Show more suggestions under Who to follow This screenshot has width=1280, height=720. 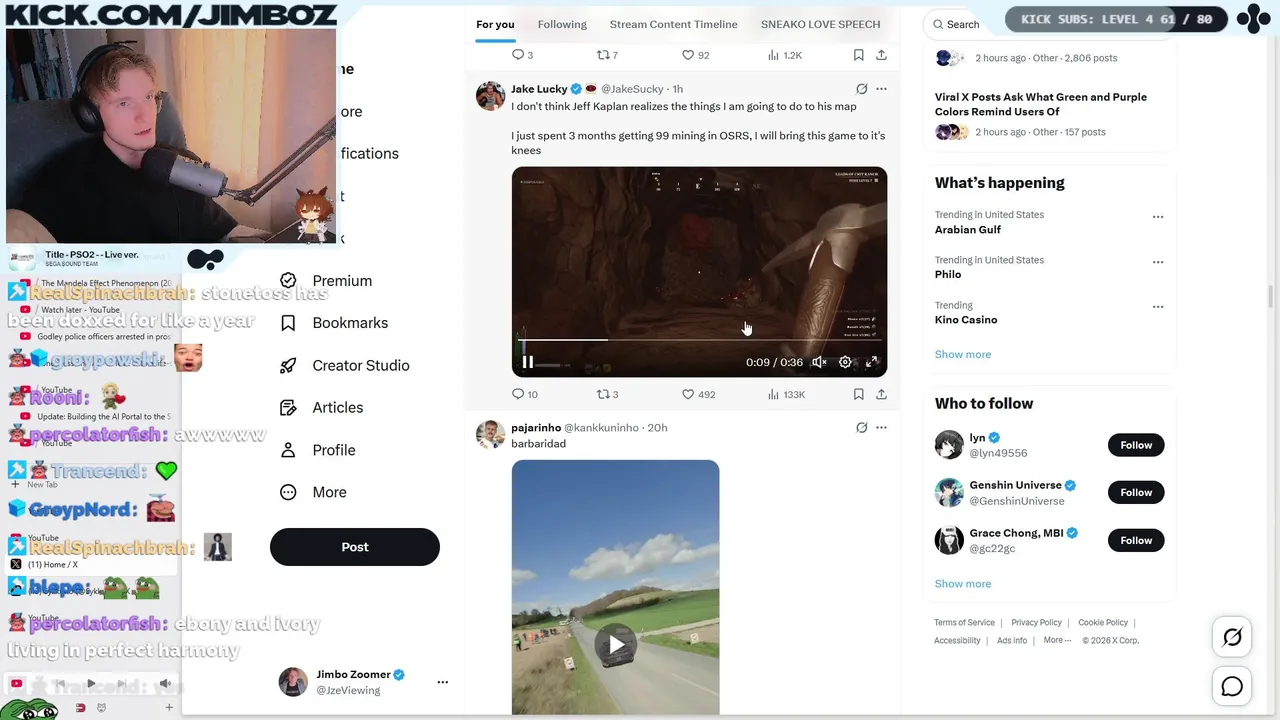963,584
